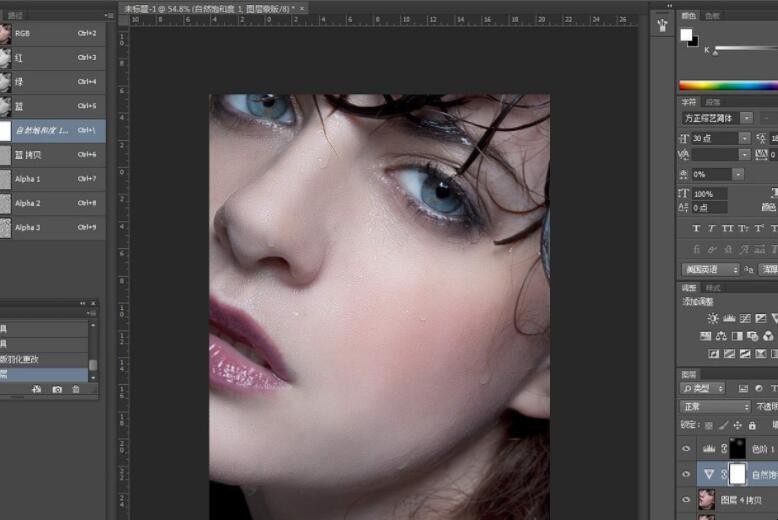Open the layer blend mode dropdown

(x=715, y=407)
